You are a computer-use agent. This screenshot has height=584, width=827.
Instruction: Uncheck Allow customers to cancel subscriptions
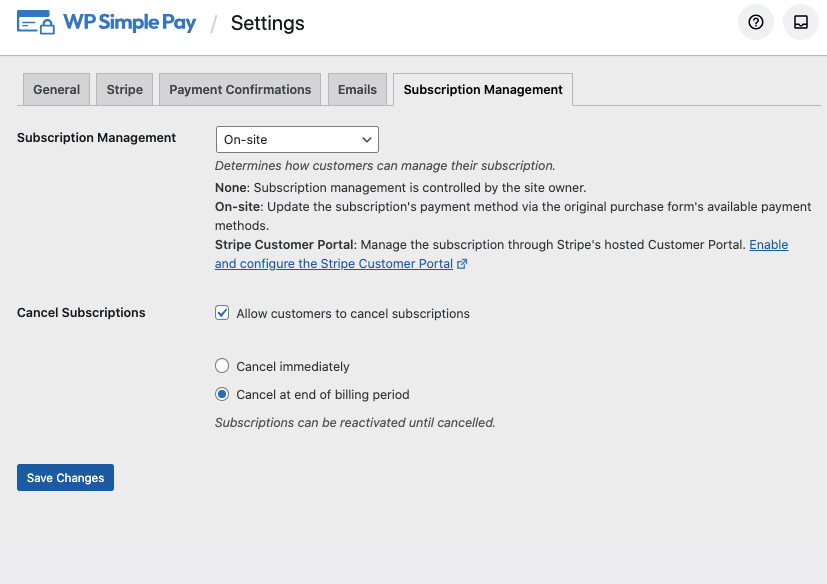[223, 313]
